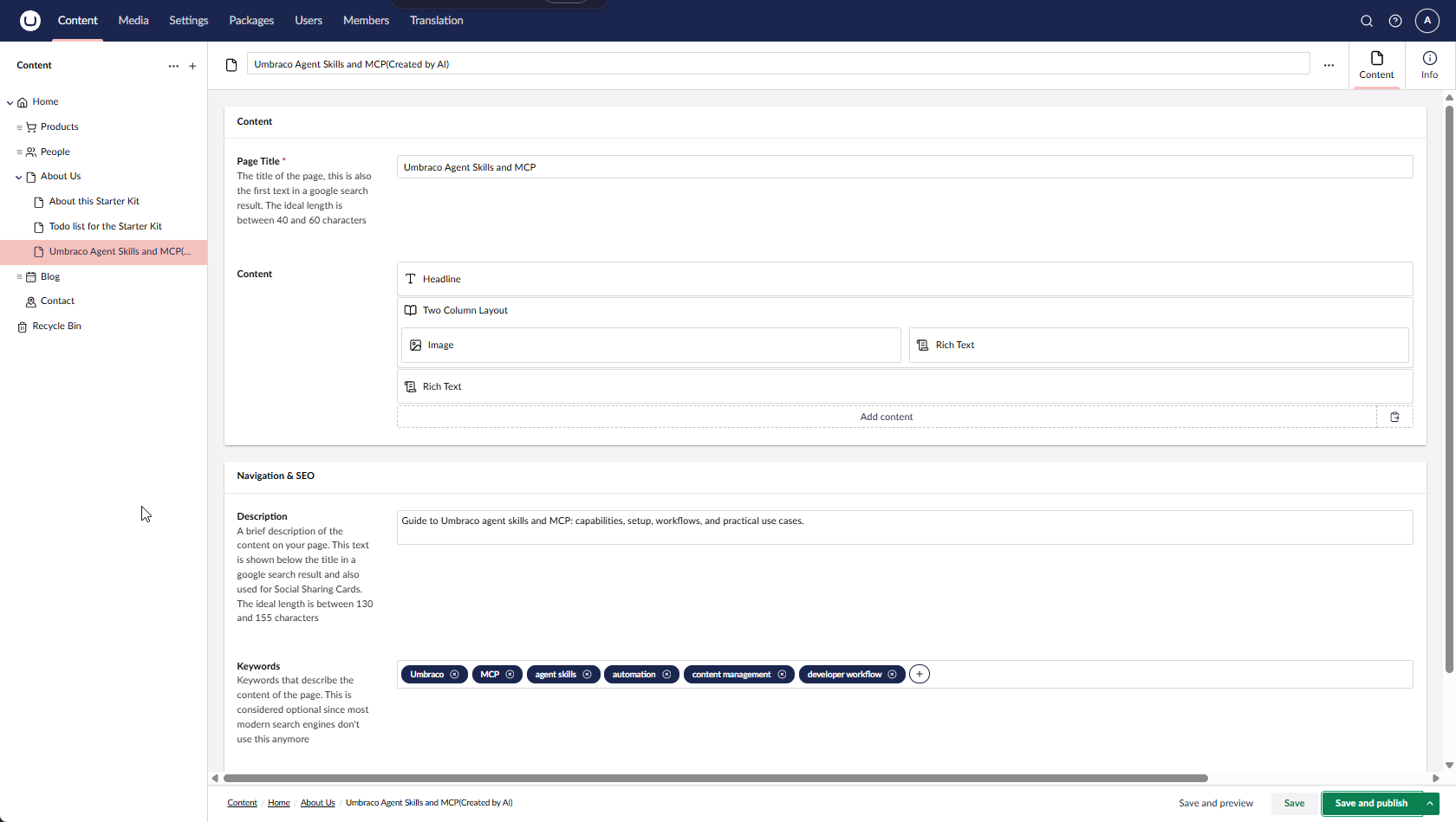Collapse the Home tree node
This screenshot has width=1456, height=822.
click(10, 102)
